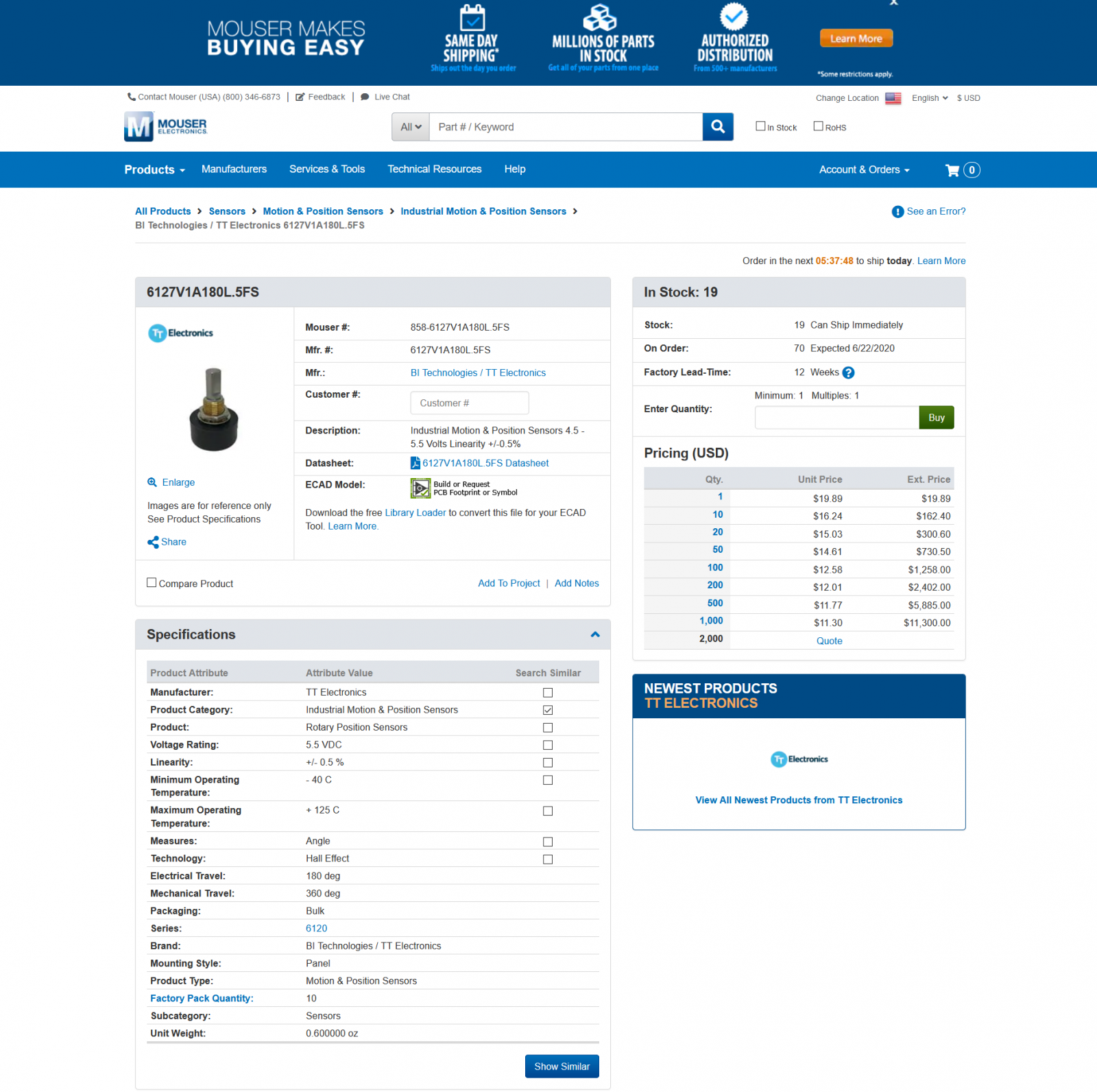This screenshot has width=1097, height=1092.
Task: Click the Add Notes link
Action: (577, 583)
